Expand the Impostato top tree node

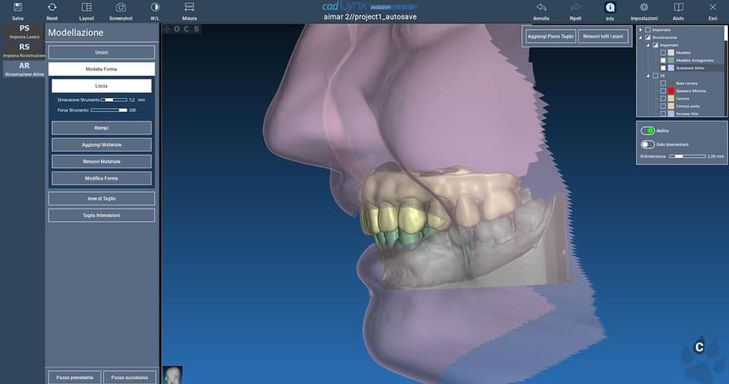click(641, 30)
